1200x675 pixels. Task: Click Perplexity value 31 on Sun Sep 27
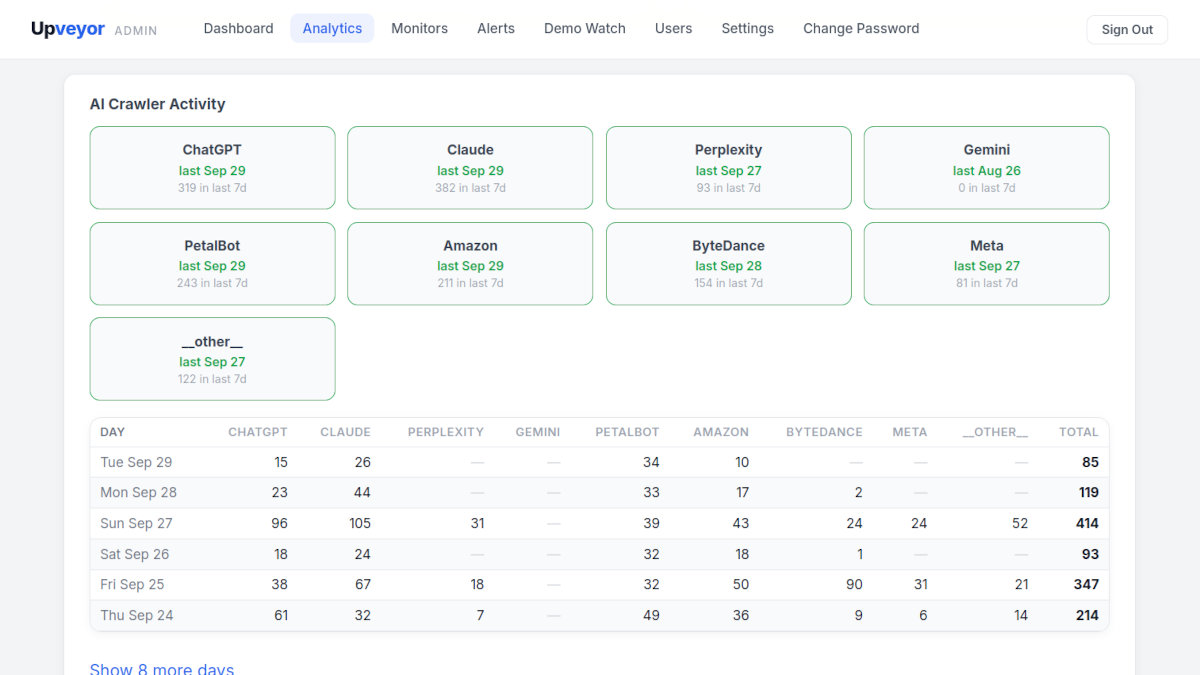(x=477, y=523)
